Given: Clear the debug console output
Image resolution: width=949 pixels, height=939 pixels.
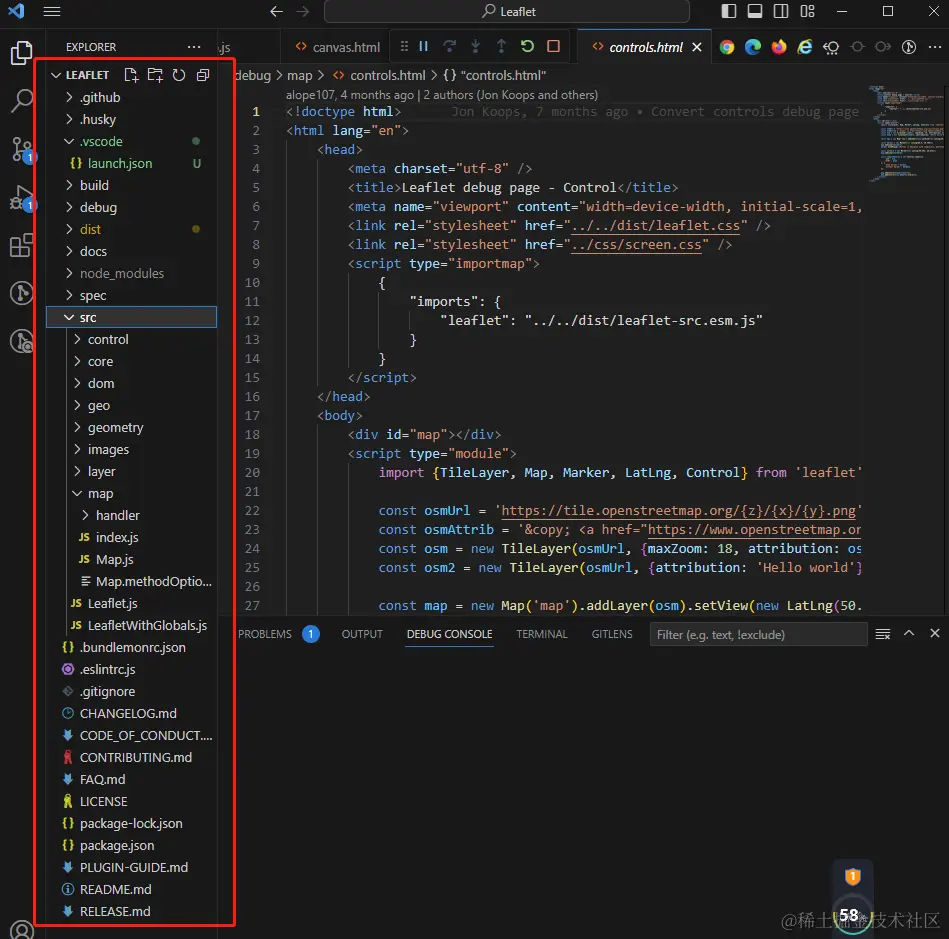Looking at the screenshot, I should pos(883,634).
